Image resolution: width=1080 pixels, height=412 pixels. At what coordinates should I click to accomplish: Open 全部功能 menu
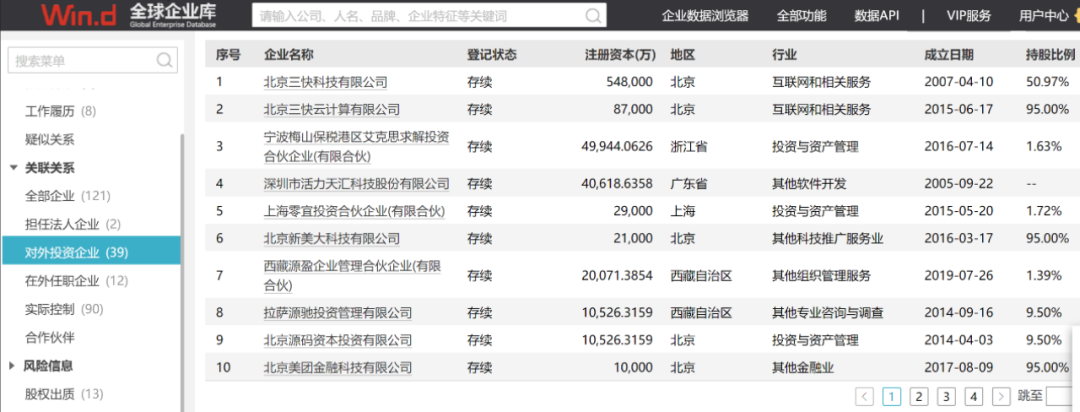coord(801,16)
